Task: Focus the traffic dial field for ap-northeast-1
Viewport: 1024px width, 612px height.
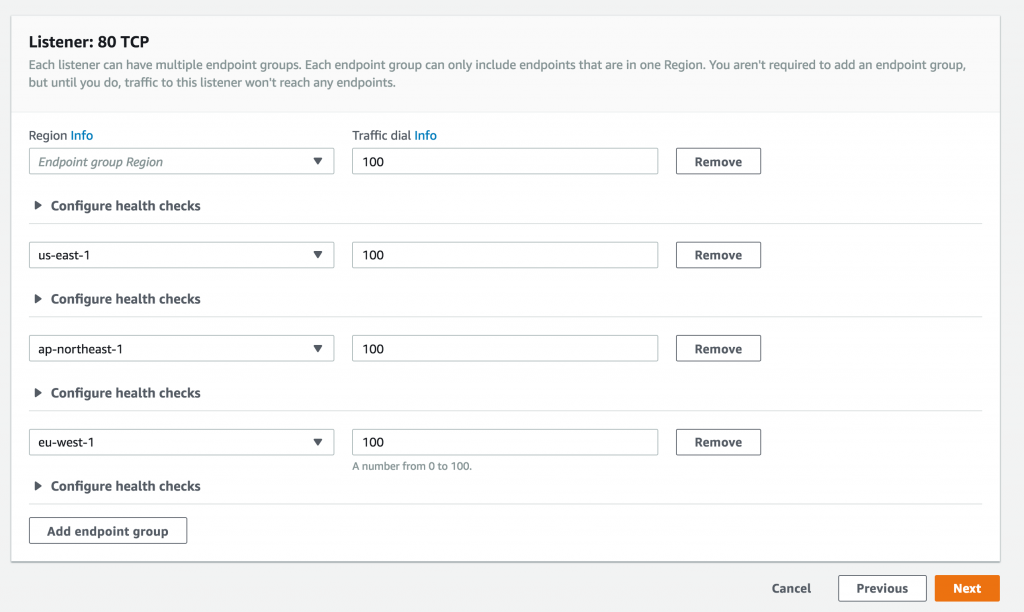Action: (x=504, y=349)
